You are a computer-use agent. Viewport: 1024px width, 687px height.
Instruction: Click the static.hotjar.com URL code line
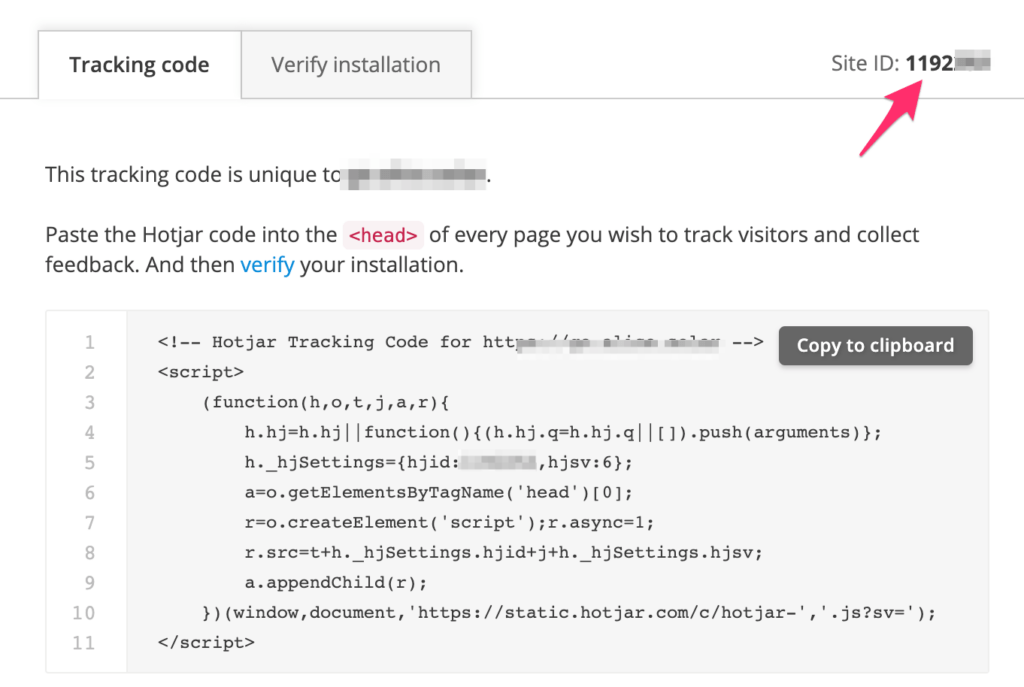coord(568,612)
